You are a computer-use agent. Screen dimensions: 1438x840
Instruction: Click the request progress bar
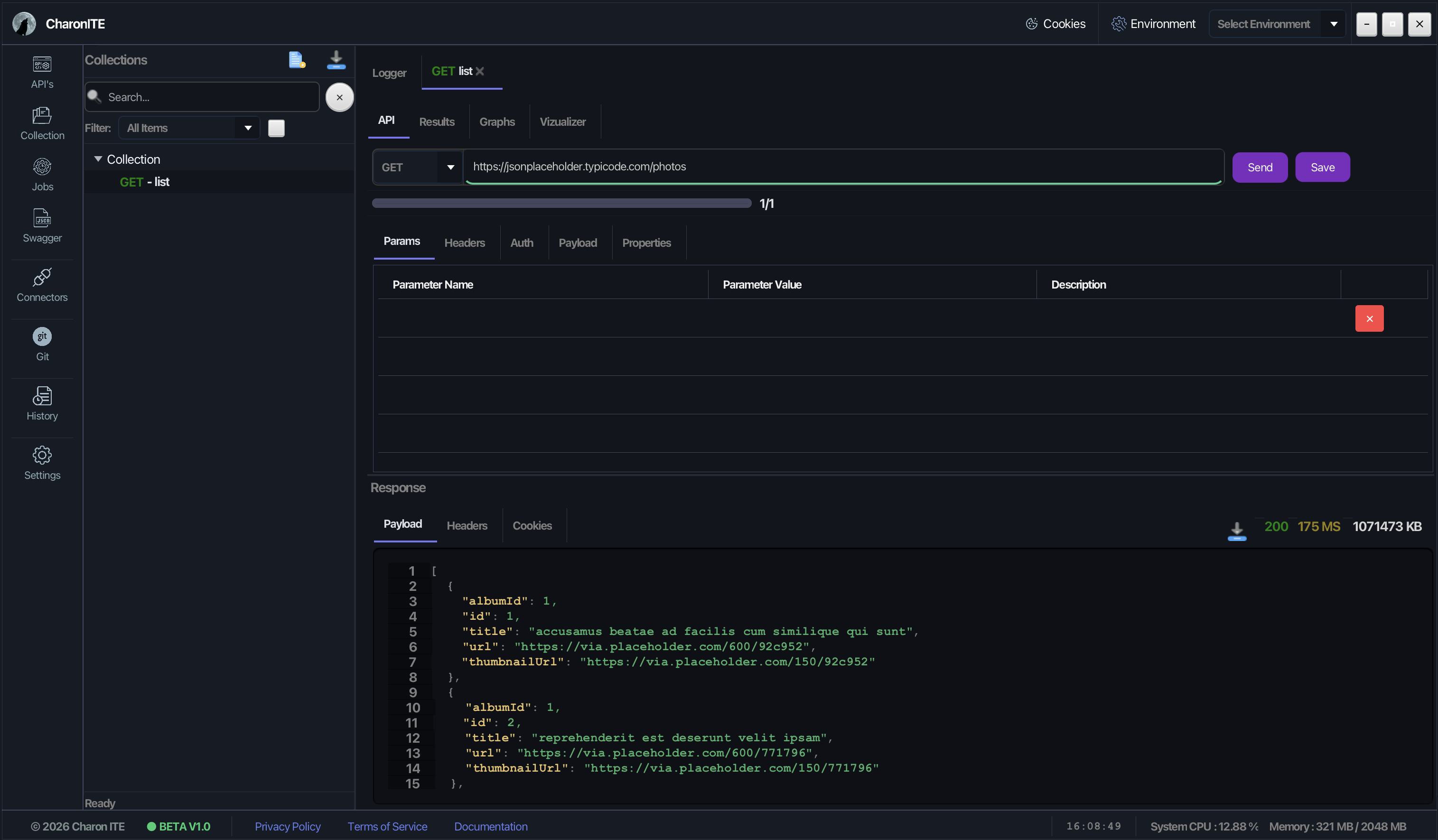[x=561, y=203]
